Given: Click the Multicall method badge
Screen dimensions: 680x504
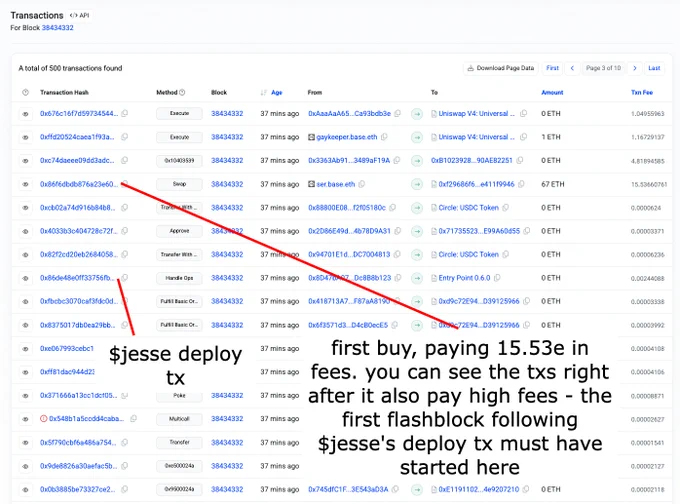Looking at the screenshot, I should pyautogui.click(x=179, y=419).
